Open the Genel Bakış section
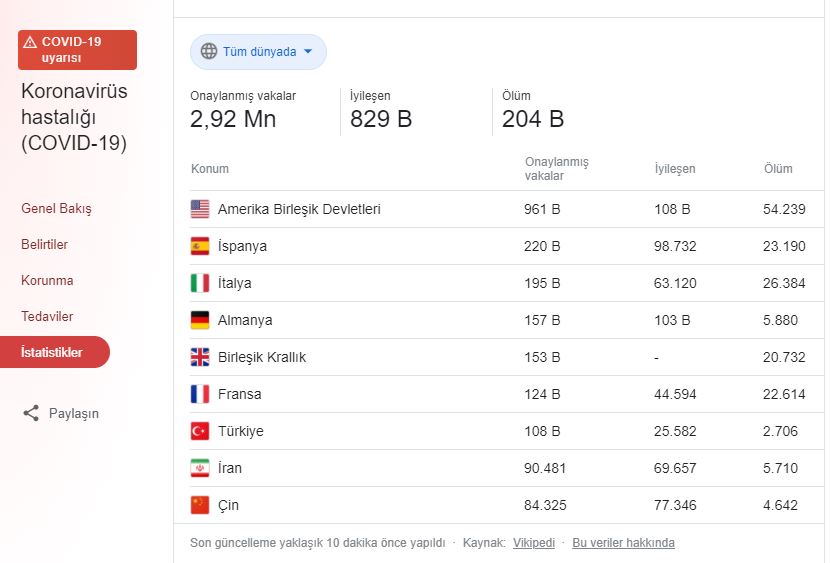The height and width of the screenshot is (563, 830). (x=56, y=209)
